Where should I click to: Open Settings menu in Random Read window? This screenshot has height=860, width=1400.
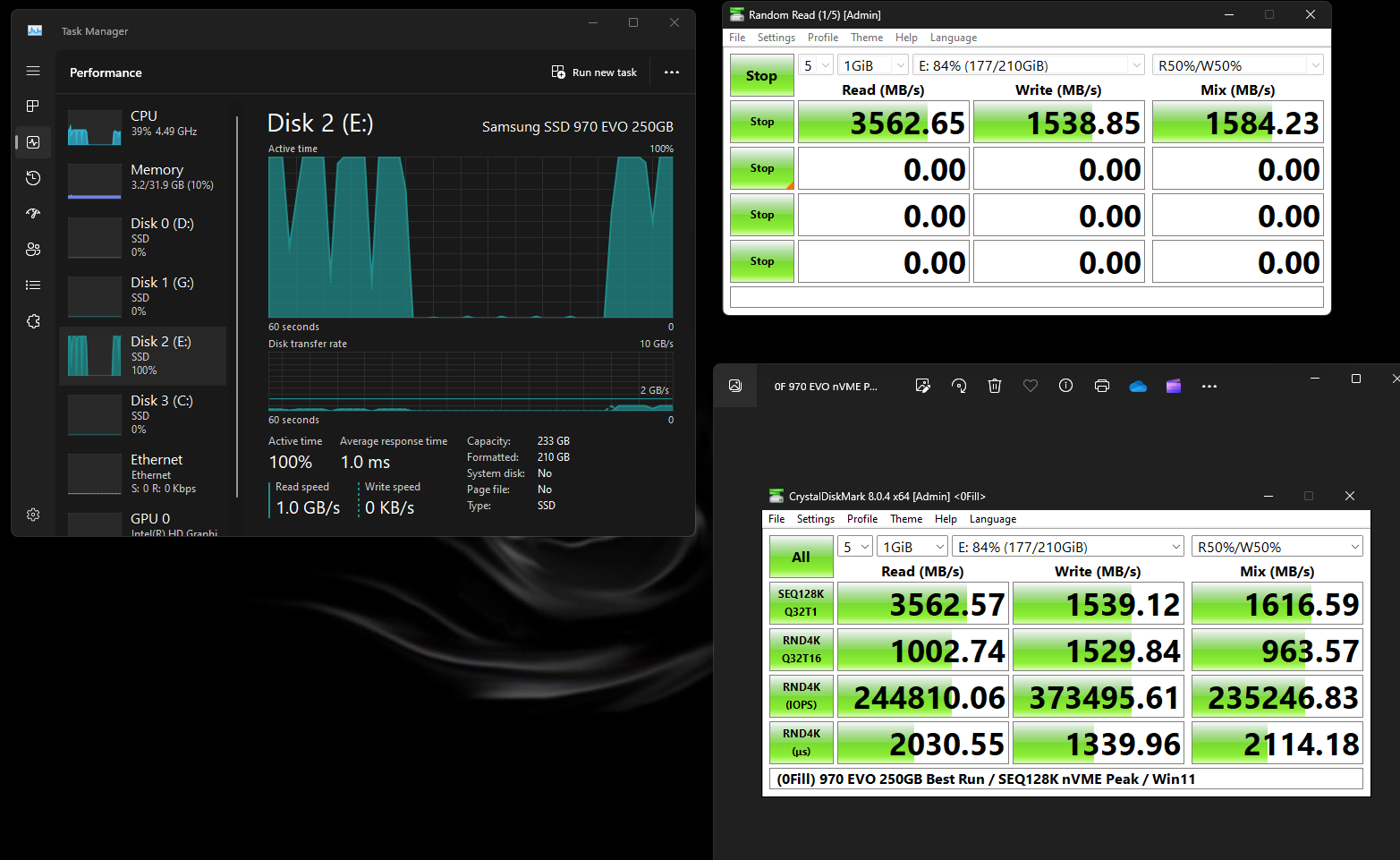tap(776, 38)
